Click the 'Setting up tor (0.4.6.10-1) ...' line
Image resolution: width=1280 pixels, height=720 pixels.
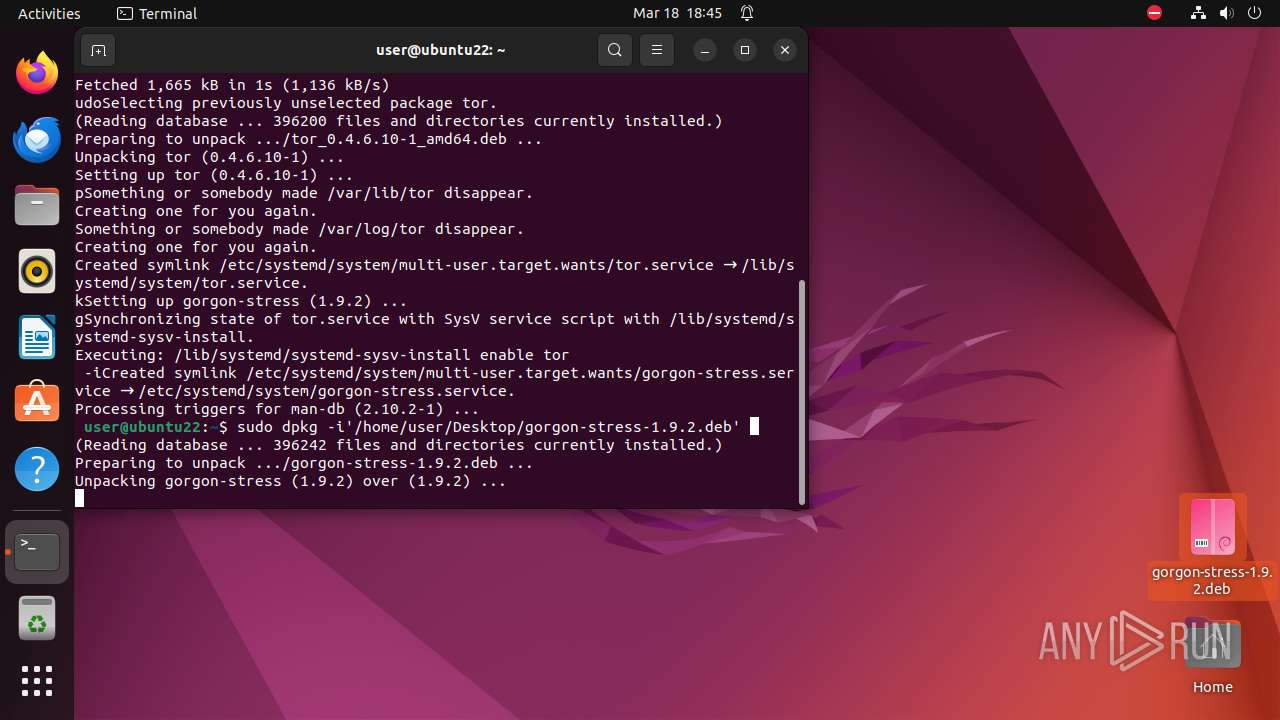click(x=214, y=175)
